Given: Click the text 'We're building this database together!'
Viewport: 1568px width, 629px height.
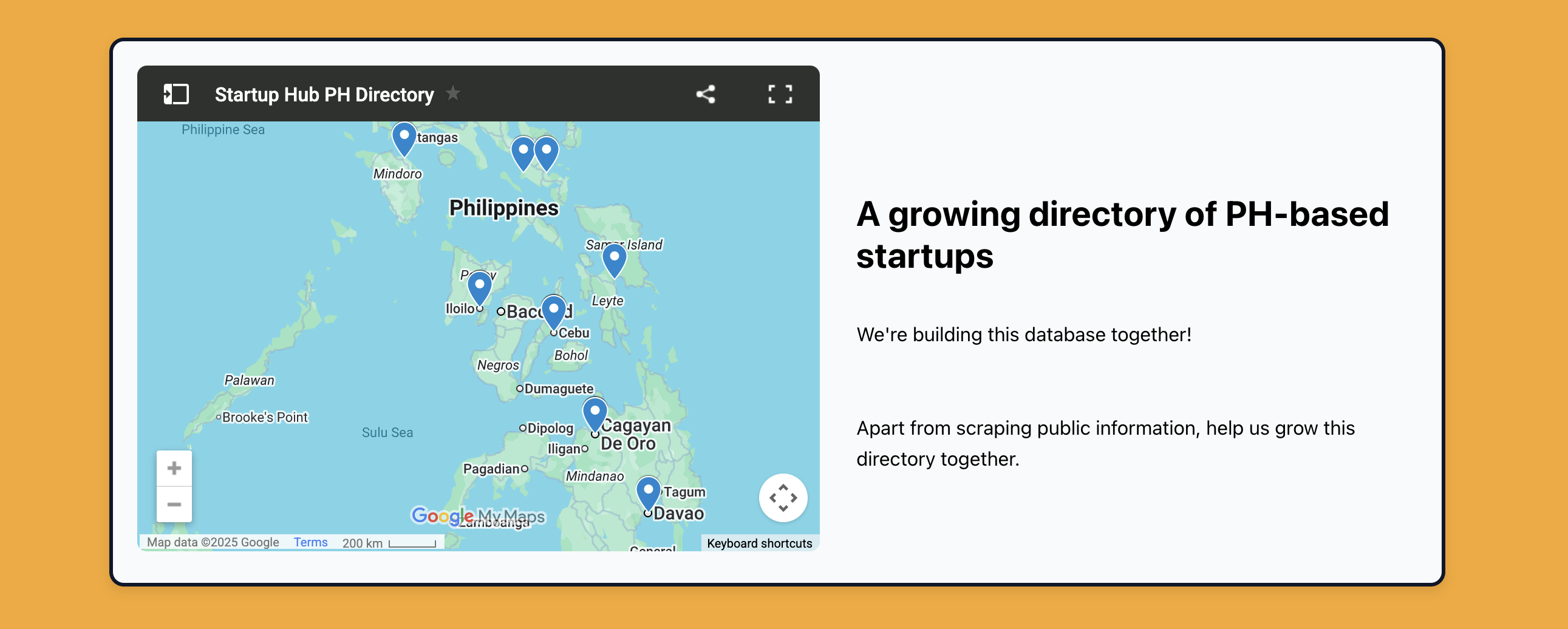Looking at the screenshot, I should pos(1024,335).
